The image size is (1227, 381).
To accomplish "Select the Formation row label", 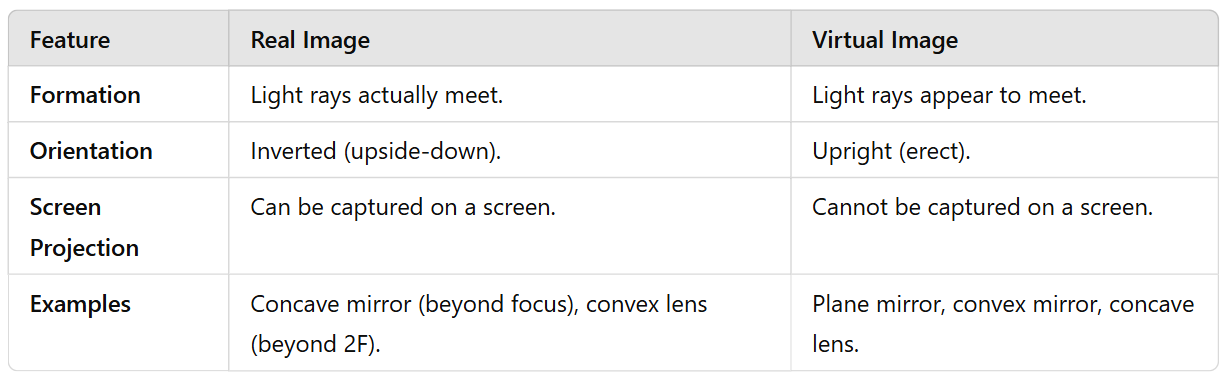I will [85, 95].
